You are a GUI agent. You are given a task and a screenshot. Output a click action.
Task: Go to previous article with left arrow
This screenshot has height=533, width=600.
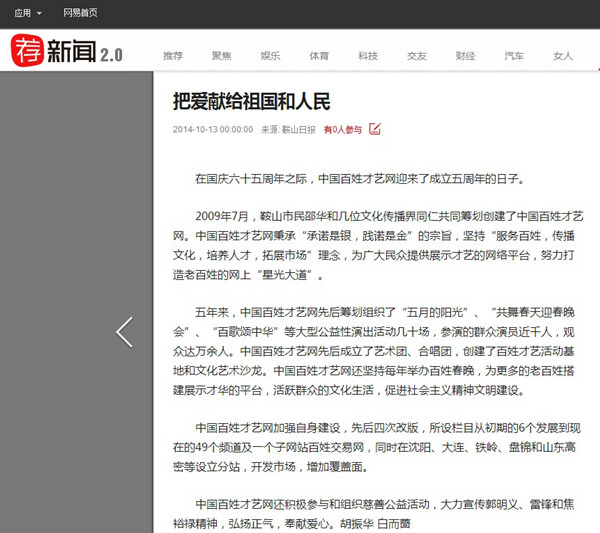point(124,332)
